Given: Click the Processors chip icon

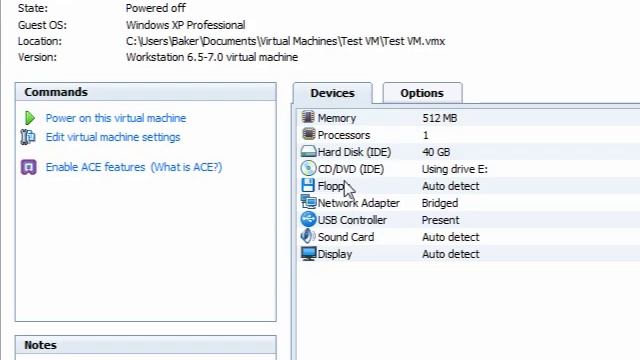Looking at the screenshot, I should pyautogui.click(x=308, y=134).
